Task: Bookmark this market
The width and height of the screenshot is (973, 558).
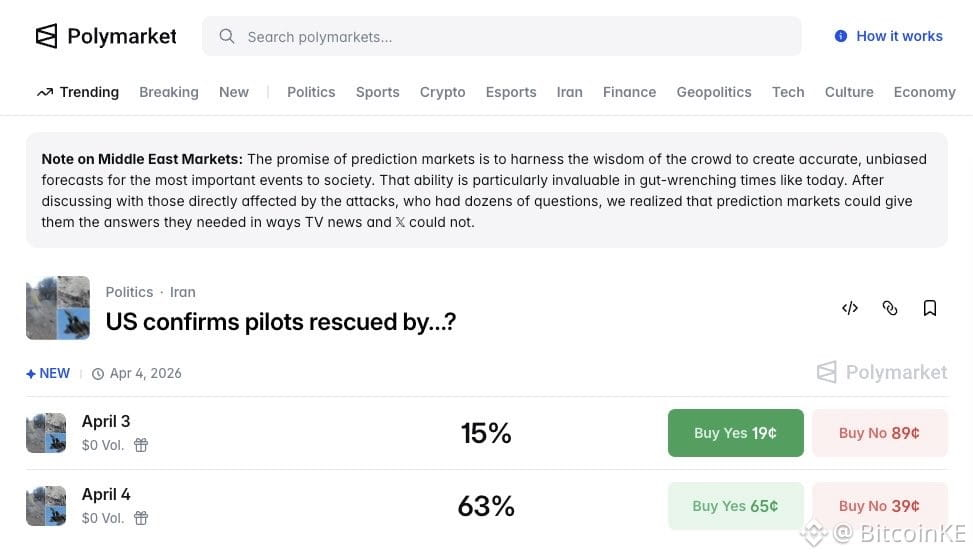Action: 930,308
